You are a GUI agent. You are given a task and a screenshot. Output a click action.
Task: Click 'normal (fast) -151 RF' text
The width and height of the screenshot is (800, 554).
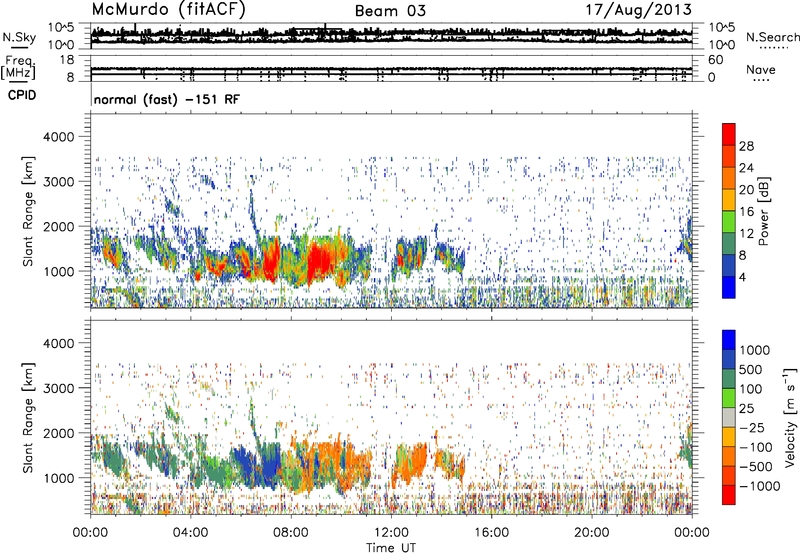(x=166, y=99)
